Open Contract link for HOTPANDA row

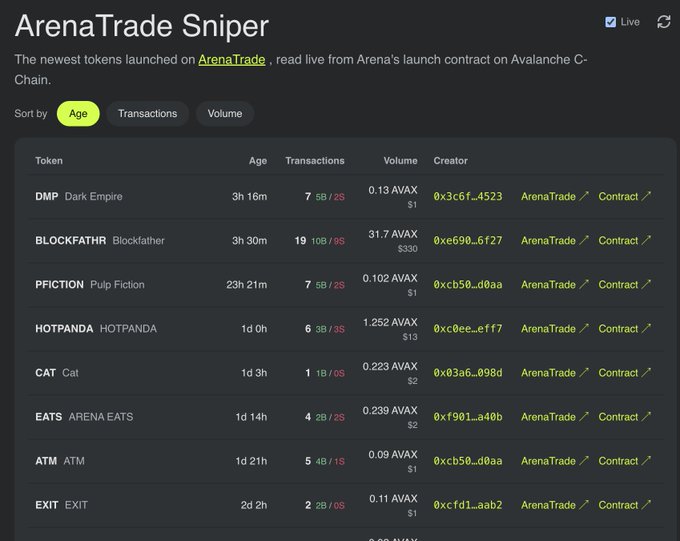click(x=624, y=329)
